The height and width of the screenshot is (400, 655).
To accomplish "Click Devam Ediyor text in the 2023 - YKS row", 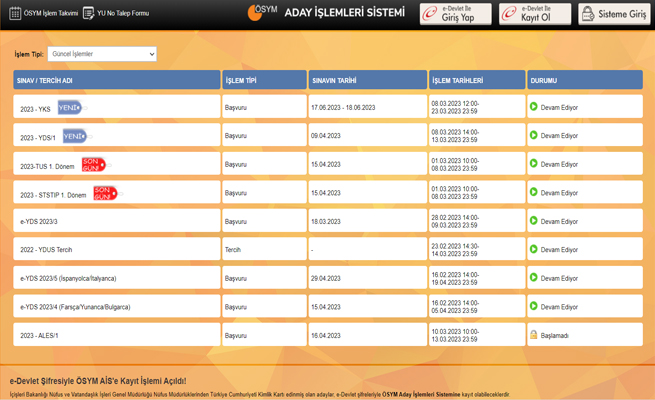I will coord(559,108).
